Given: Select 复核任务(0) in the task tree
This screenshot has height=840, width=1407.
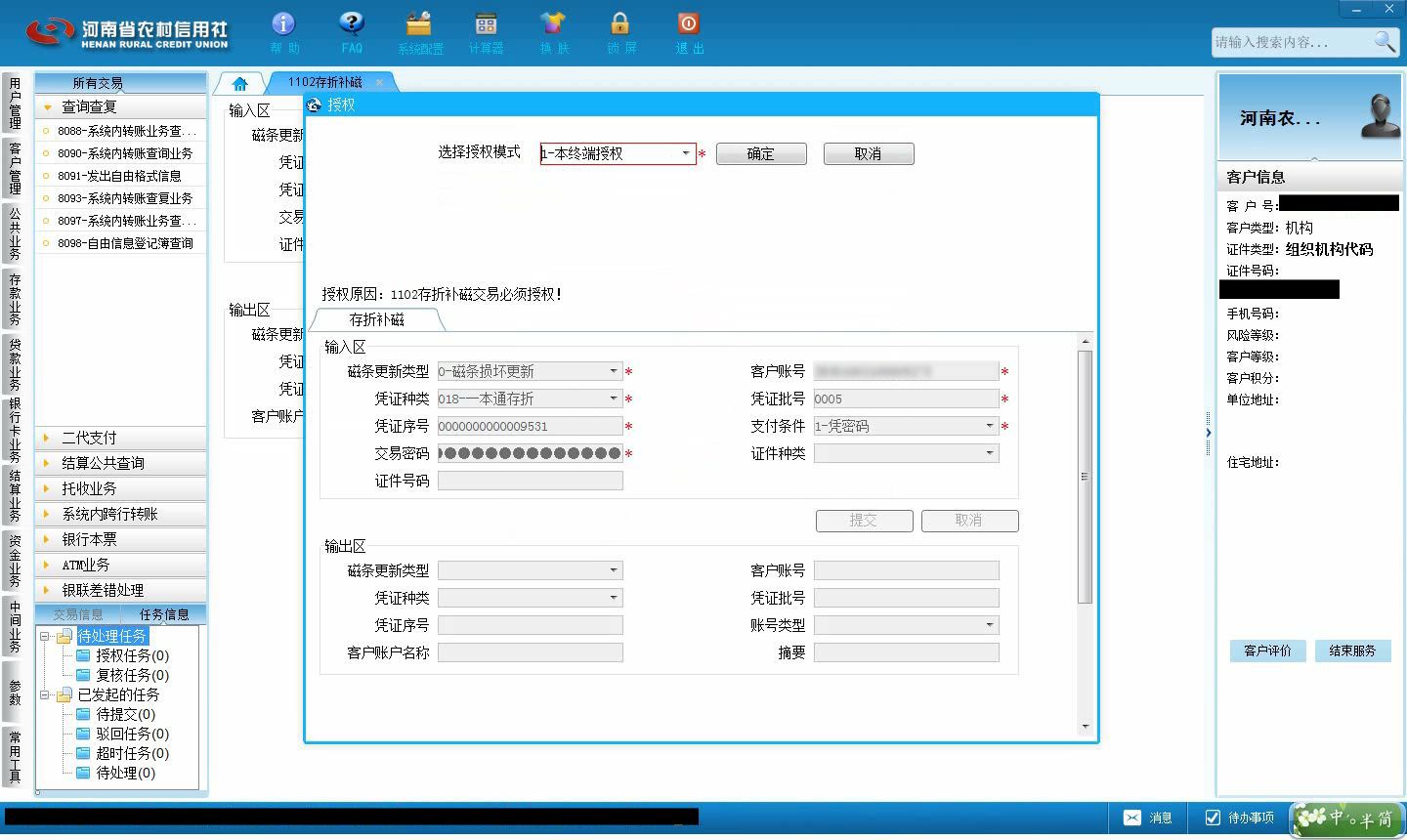Looking at the screenshot, I should (x=132, y=675).
